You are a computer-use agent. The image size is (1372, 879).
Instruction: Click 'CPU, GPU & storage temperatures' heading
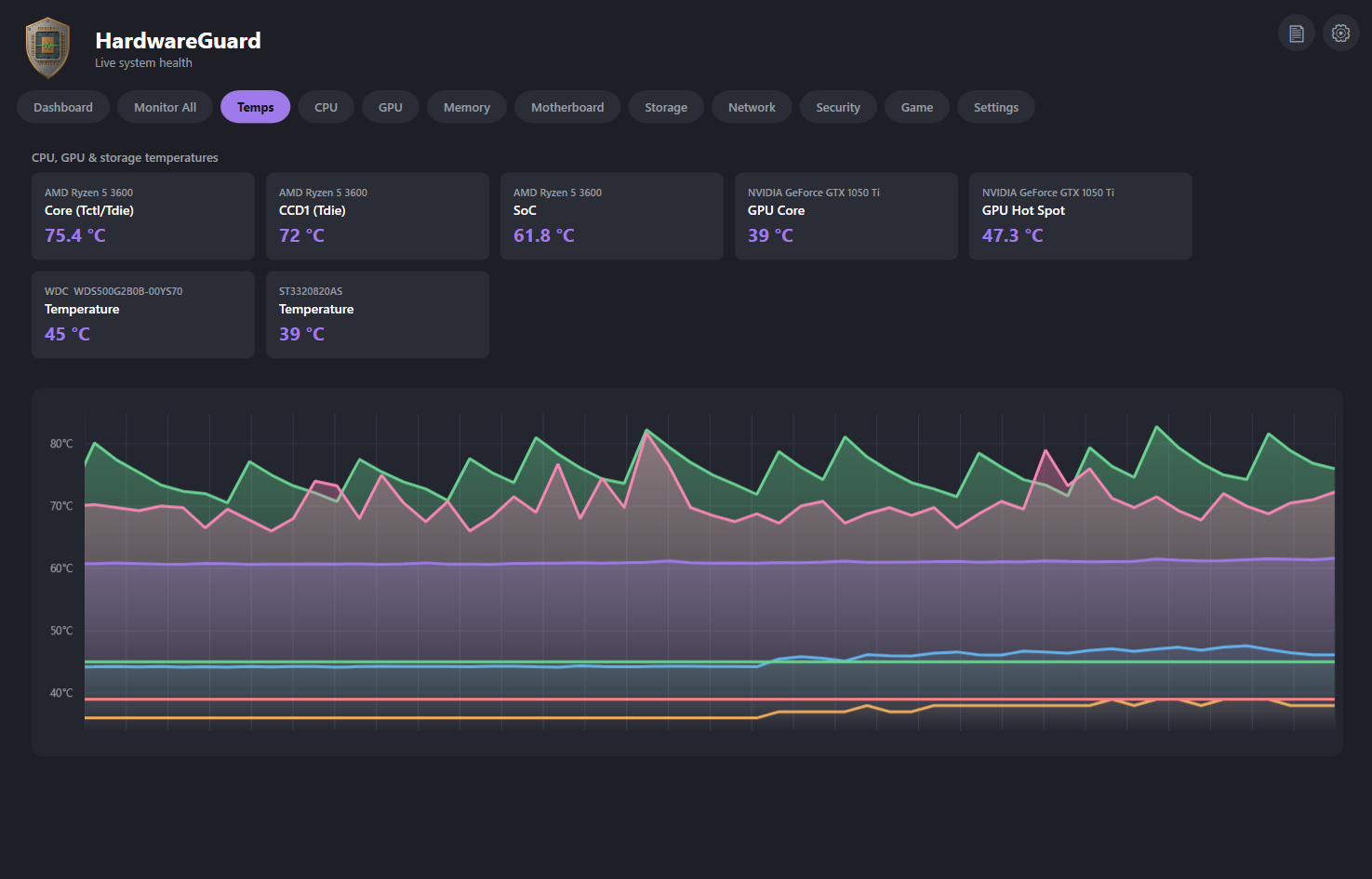coord(125,158)
